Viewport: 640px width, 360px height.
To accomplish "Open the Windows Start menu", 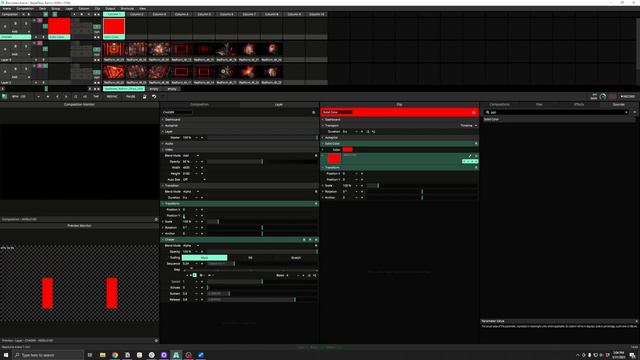I will coord(6,355).
